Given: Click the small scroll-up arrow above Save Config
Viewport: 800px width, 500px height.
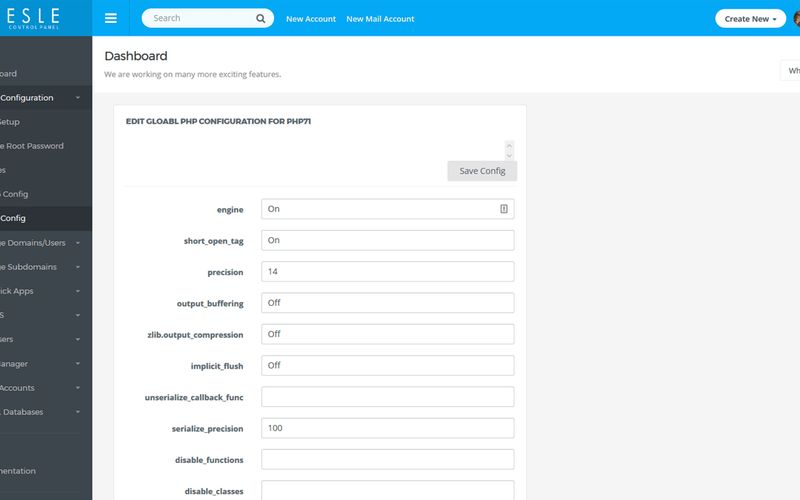Looking at the screenshot, I should pos(509,145).
